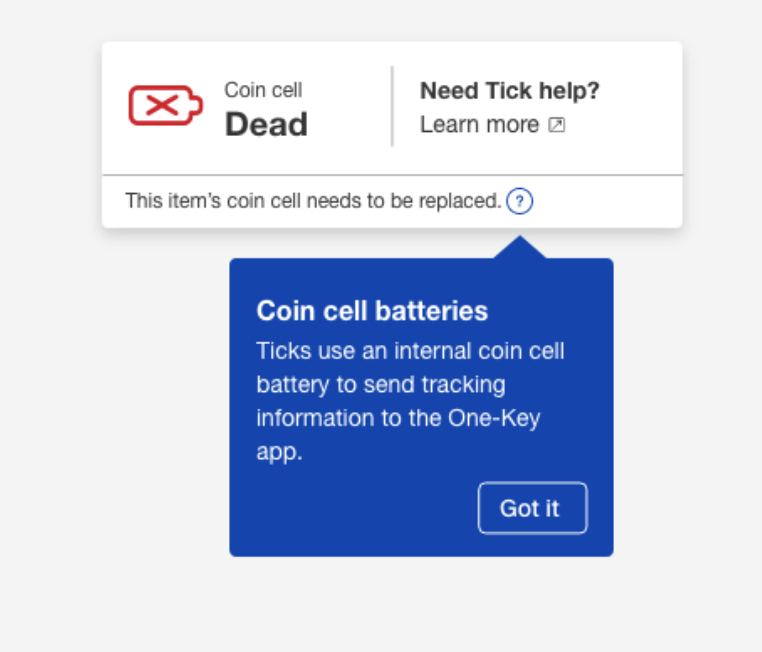
Task: Click the vertical divider between card sections
Action: [392, 106]
